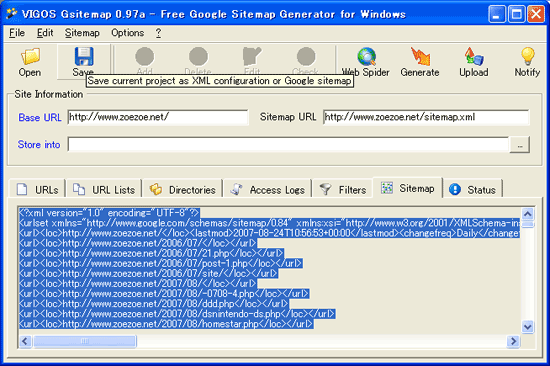Generate the sitemap with the Generate icon
This screenshot has height=366, width=550.
[x=420, y=56]
